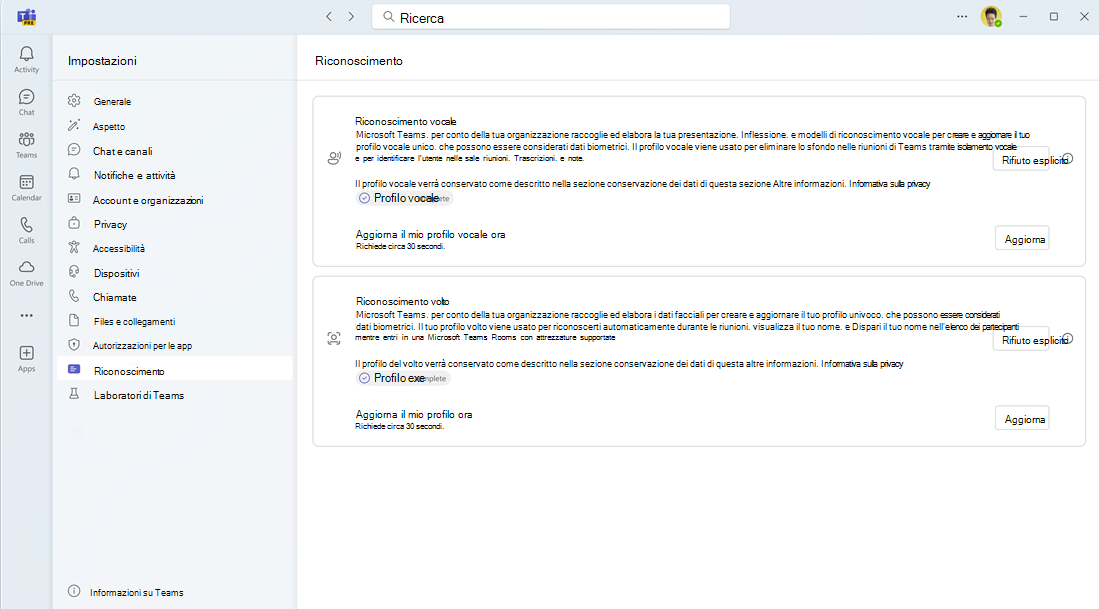Open Chiamate settings
Screen dimensions: 1099x609
(x=175, y=297)
